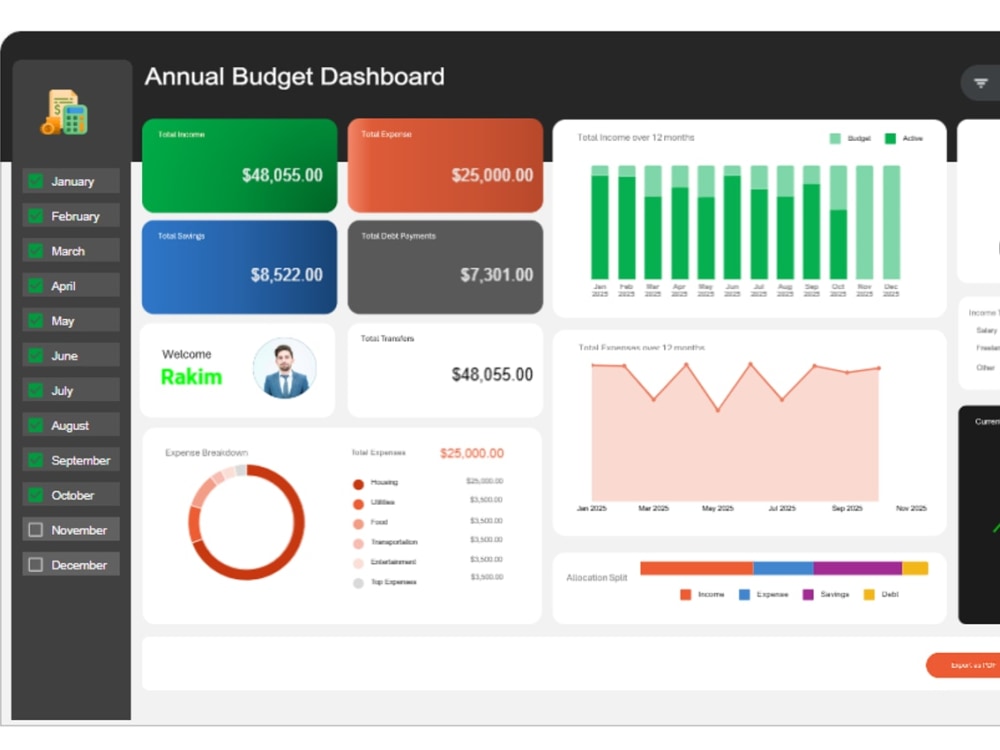Click the purple Savings legend swatch
Viewport: 1000px width, 750px height.
(x=808, y=594)
